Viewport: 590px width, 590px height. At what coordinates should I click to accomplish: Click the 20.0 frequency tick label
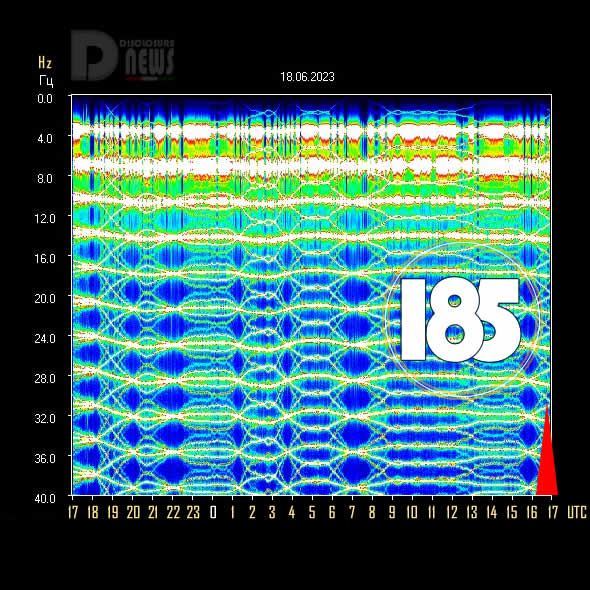pyautogui.click(x=45, y=298)
